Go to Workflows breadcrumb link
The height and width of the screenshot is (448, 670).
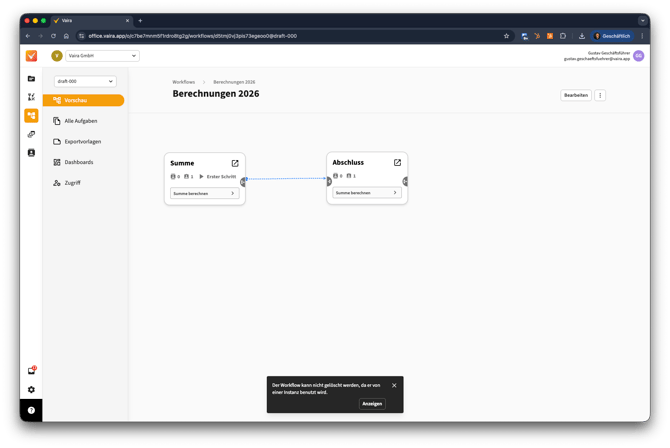pyautogui.click(x=183, y=82)
